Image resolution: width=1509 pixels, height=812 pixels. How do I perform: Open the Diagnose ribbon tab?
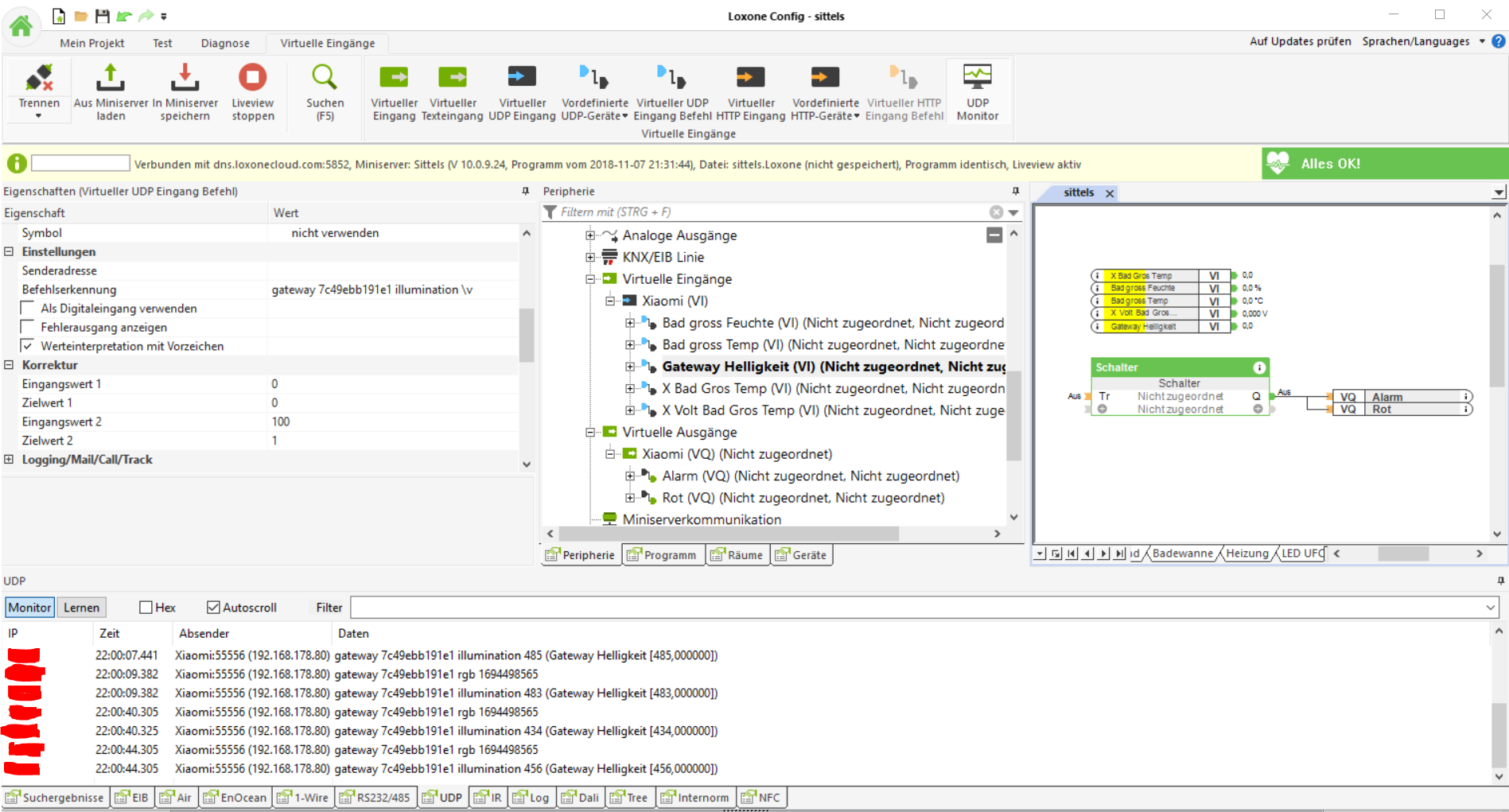click(225, 43)
